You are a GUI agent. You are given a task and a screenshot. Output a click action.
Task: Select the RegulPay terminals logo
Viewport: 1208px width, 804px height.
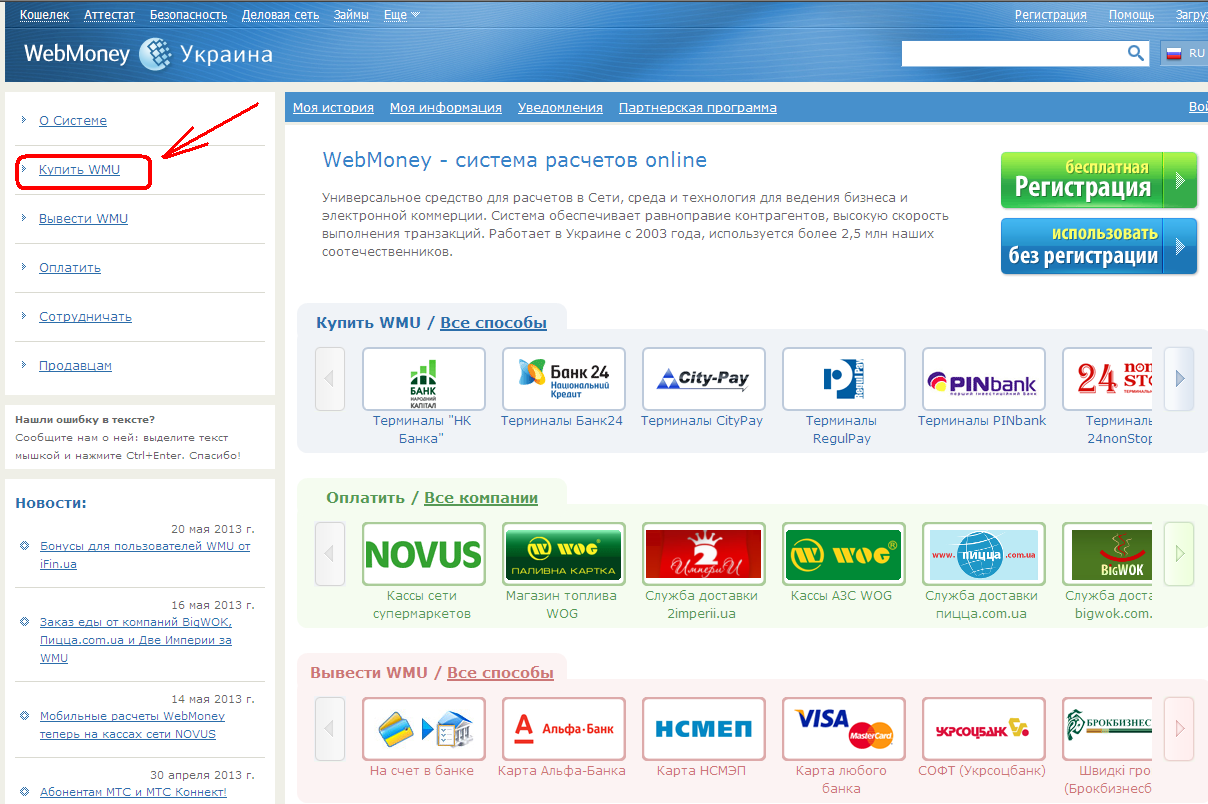tap(844, 379)
